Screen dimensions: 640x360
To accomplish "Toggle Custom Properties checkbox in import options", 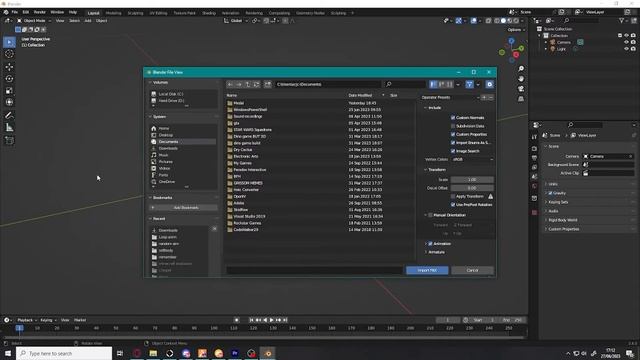I will [x=453, y=134].
